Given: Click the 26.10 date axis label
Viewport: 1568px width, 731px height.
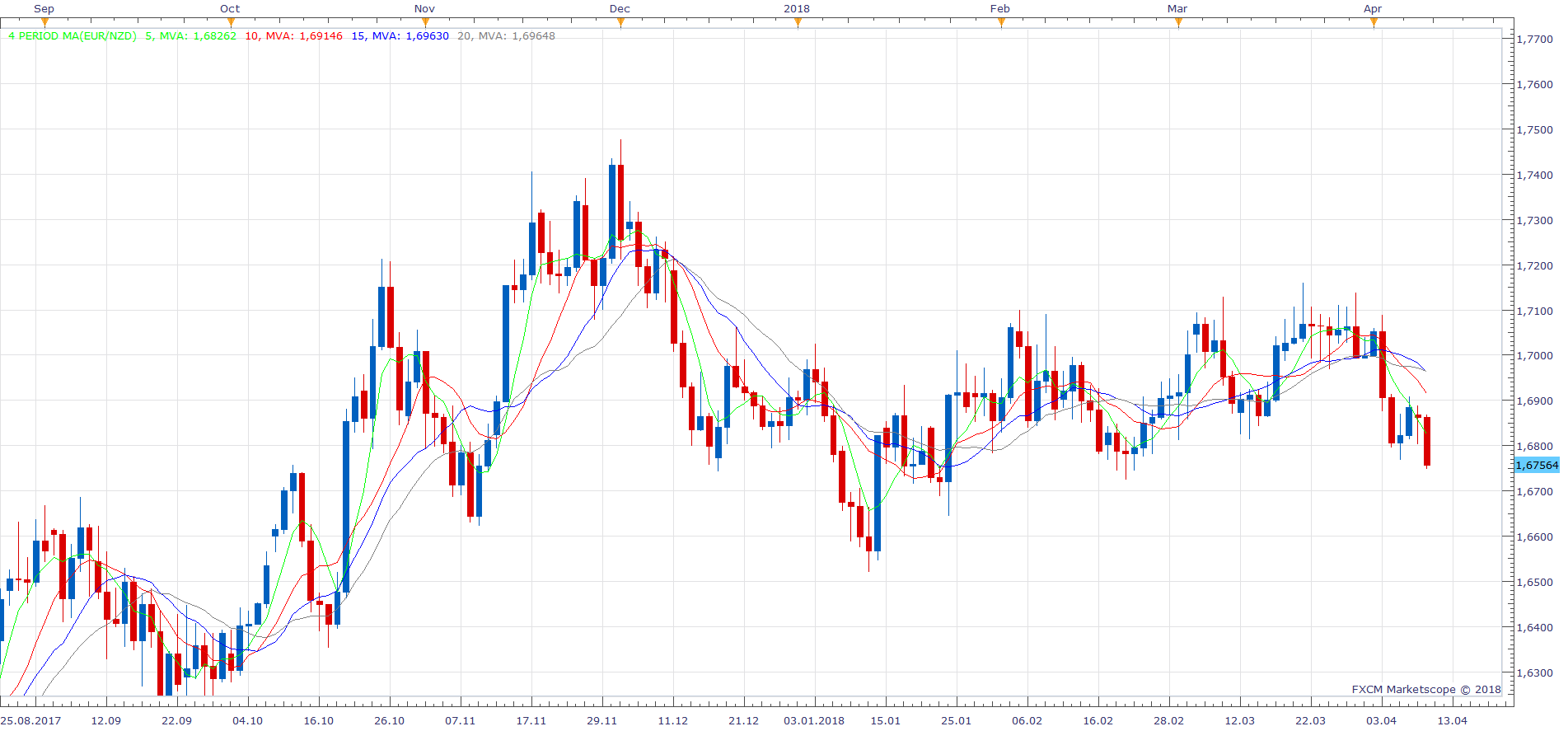Looking at the screenshot, I should tap(389, 720).
